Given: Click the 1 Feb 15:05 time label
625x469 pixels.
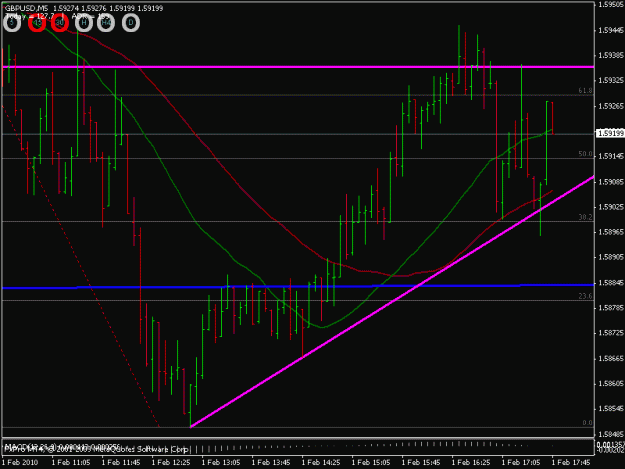Looking at the screenshot, I should coord(371,463).
